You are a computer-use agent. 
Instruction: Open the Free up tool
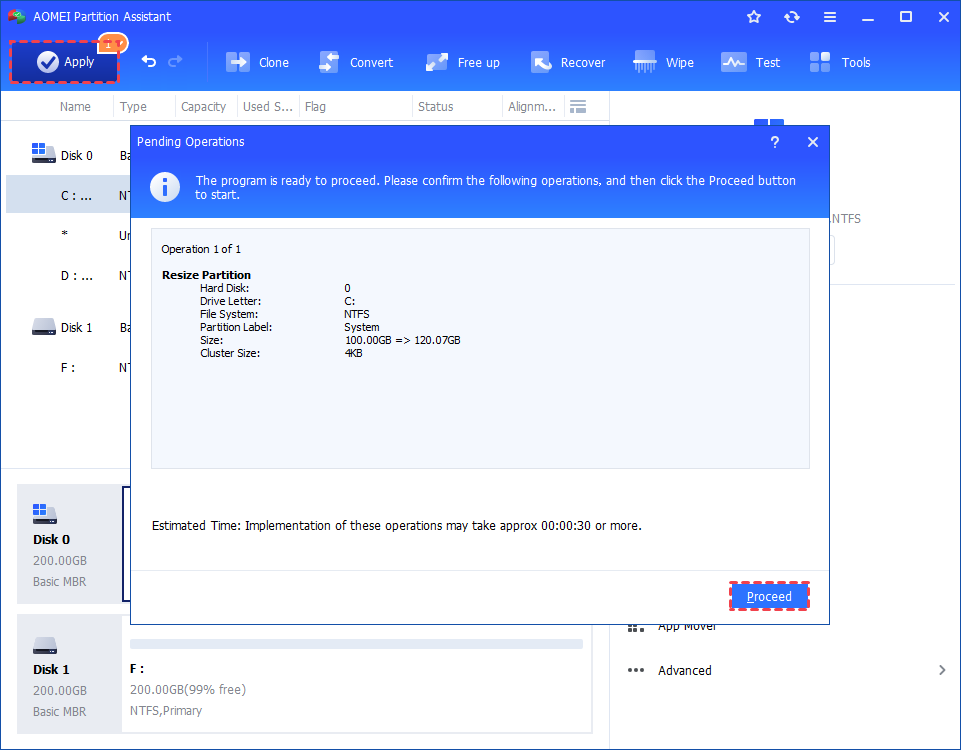tap(463, 62)
